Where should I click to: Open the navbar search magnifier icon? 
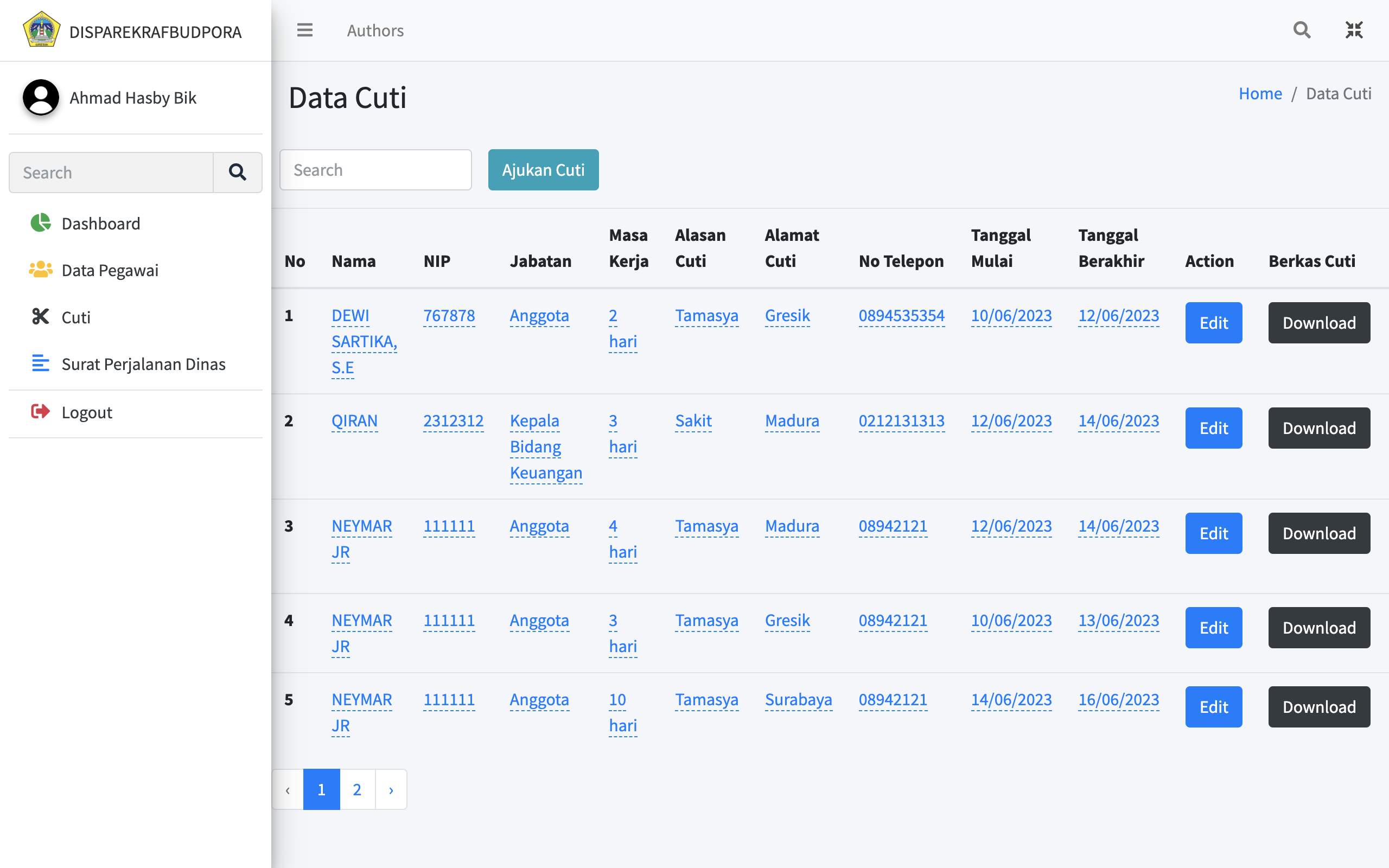pyautogui.click(x=1302, y=30)
